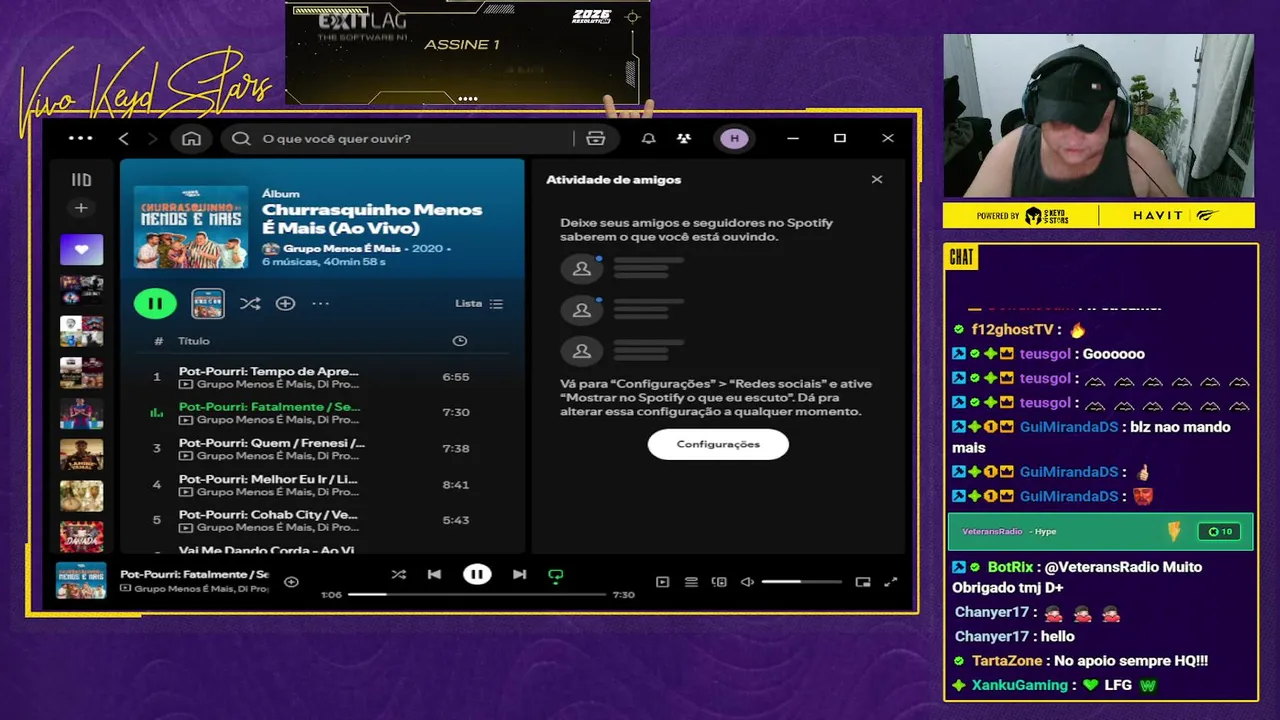Click now-playing title 'Pot-Pourri: Fatalmente / Se'
The height and width of the screenshot is (720, 1280).
click(194, 574)
